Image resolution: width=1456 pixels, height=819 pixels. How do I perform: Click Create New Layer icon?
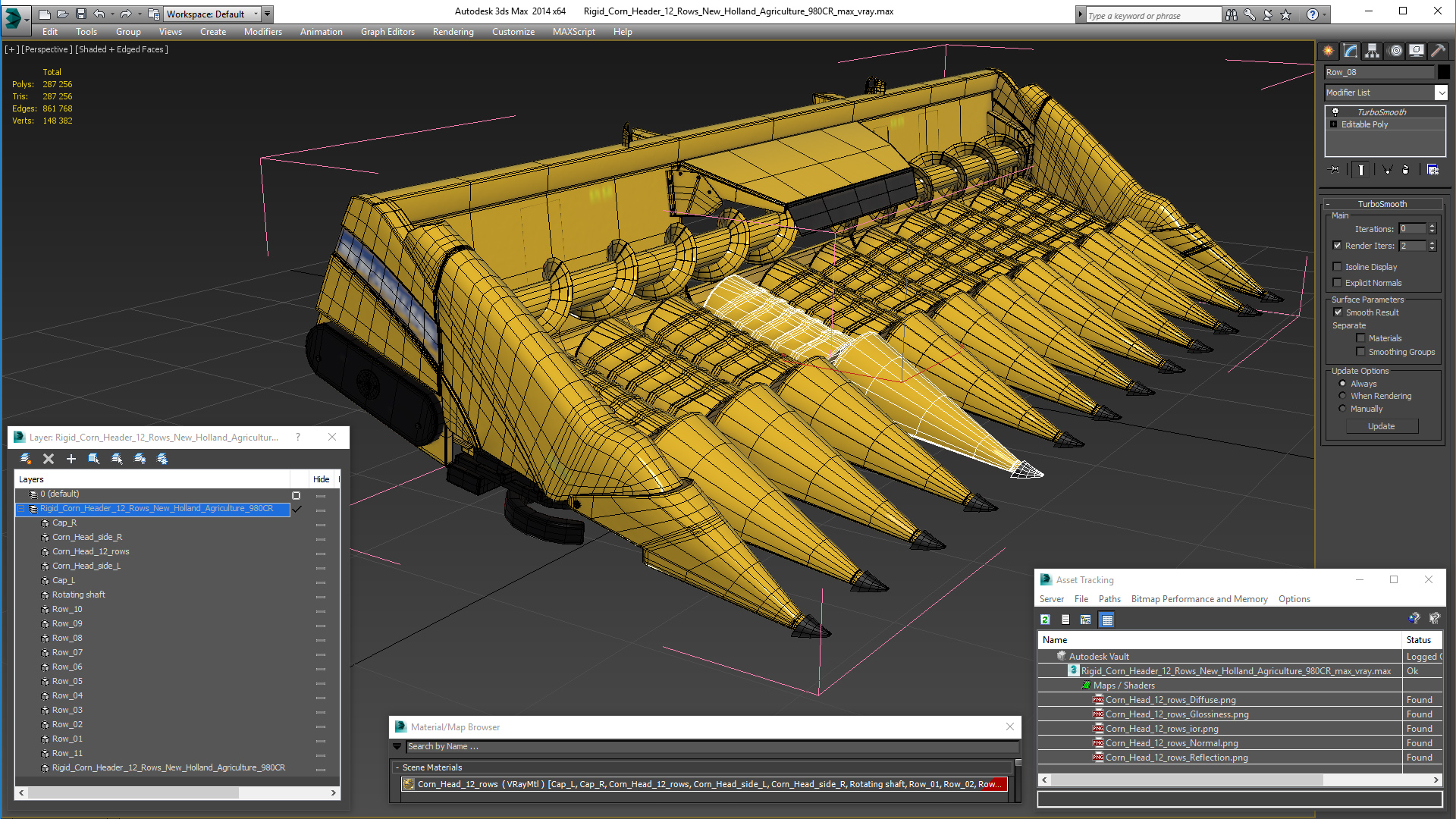pyautogui.click(x=26, y=459)
